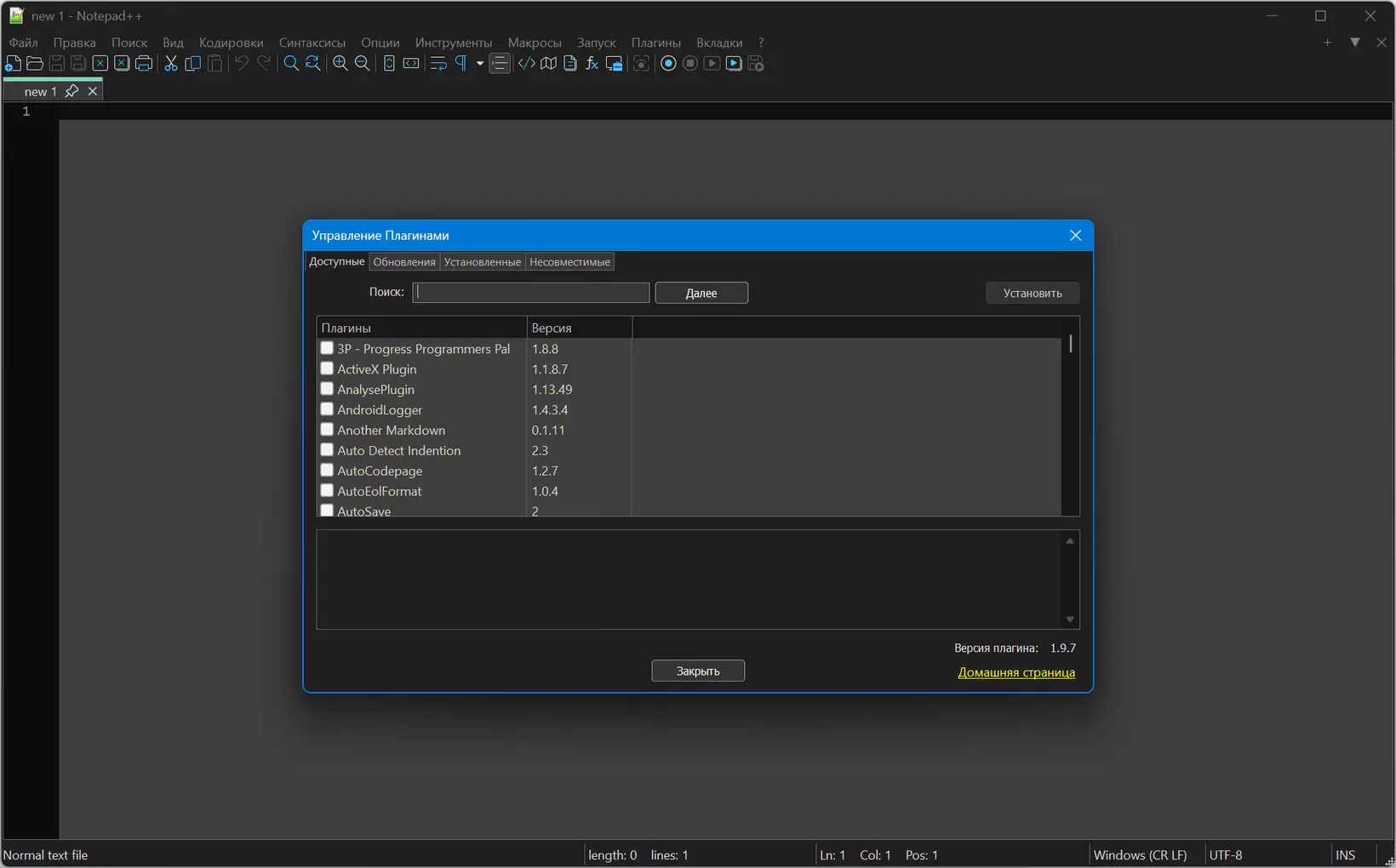Tick the Another Markdown plugin checkbox
The image size is (1396, 868).
point(327,430)
